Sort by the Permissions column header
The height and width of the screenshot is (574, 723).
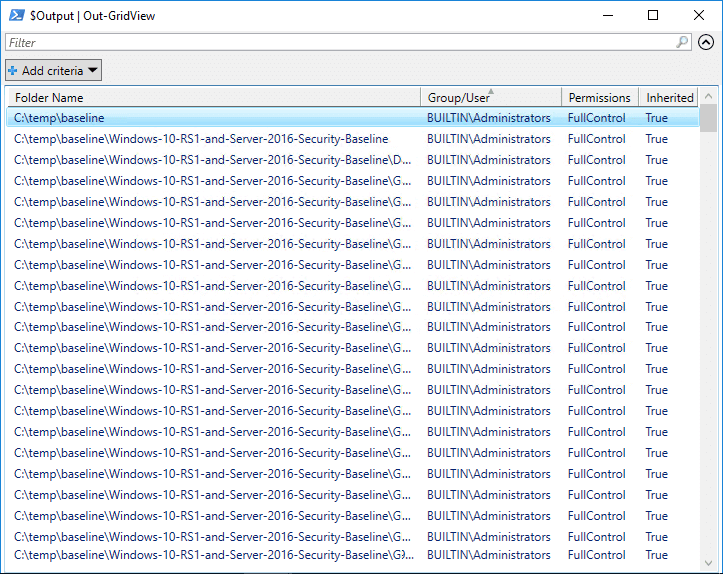point(599,97)
